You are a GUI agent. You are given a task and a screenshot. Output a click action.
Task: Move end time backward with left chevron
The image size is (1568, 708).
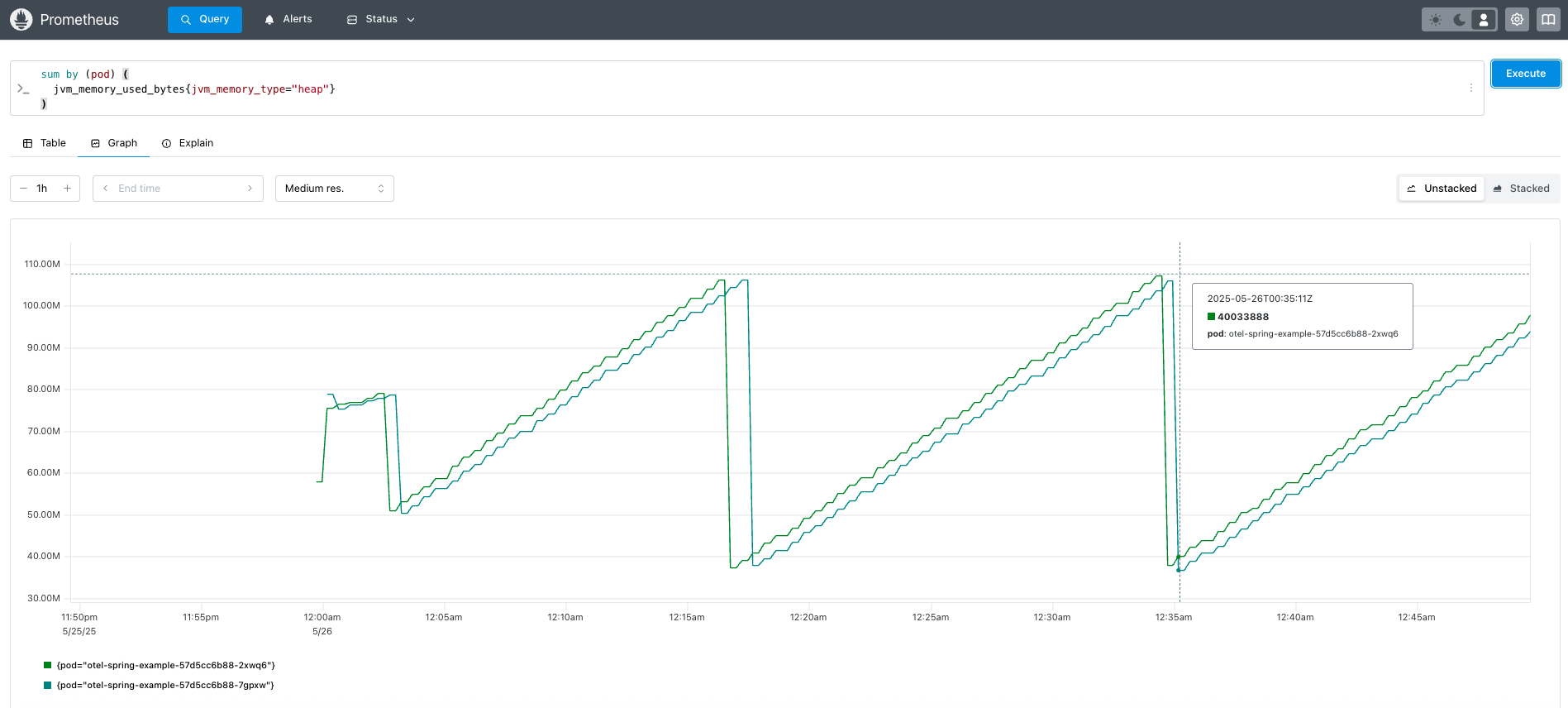pyautogui.click(x=105, y=189)
